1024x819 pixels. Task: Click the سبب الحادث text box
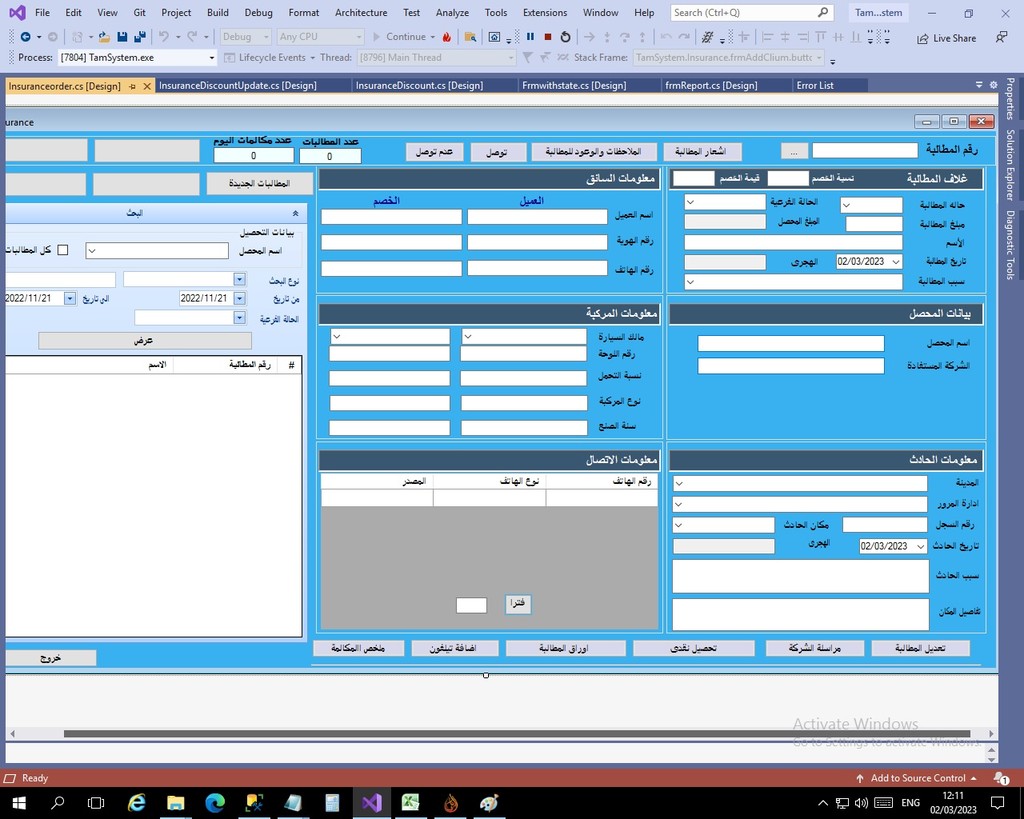coord(801,577)
